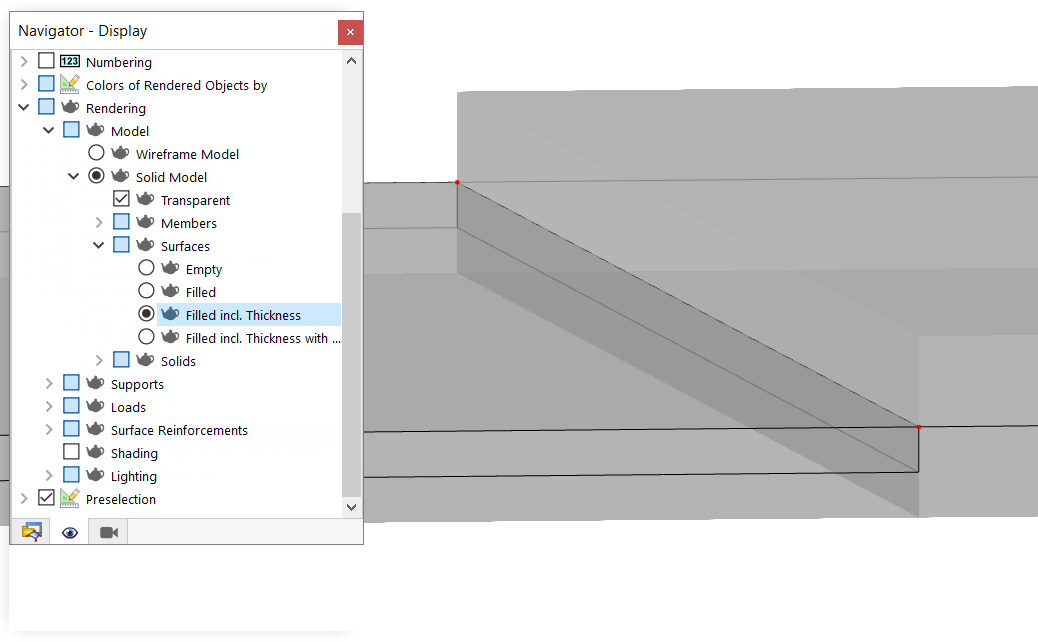This screenshot has width=1038, height=642.
Task: Click the teapot icon beside Solid Model
Action: click(120, 177)
